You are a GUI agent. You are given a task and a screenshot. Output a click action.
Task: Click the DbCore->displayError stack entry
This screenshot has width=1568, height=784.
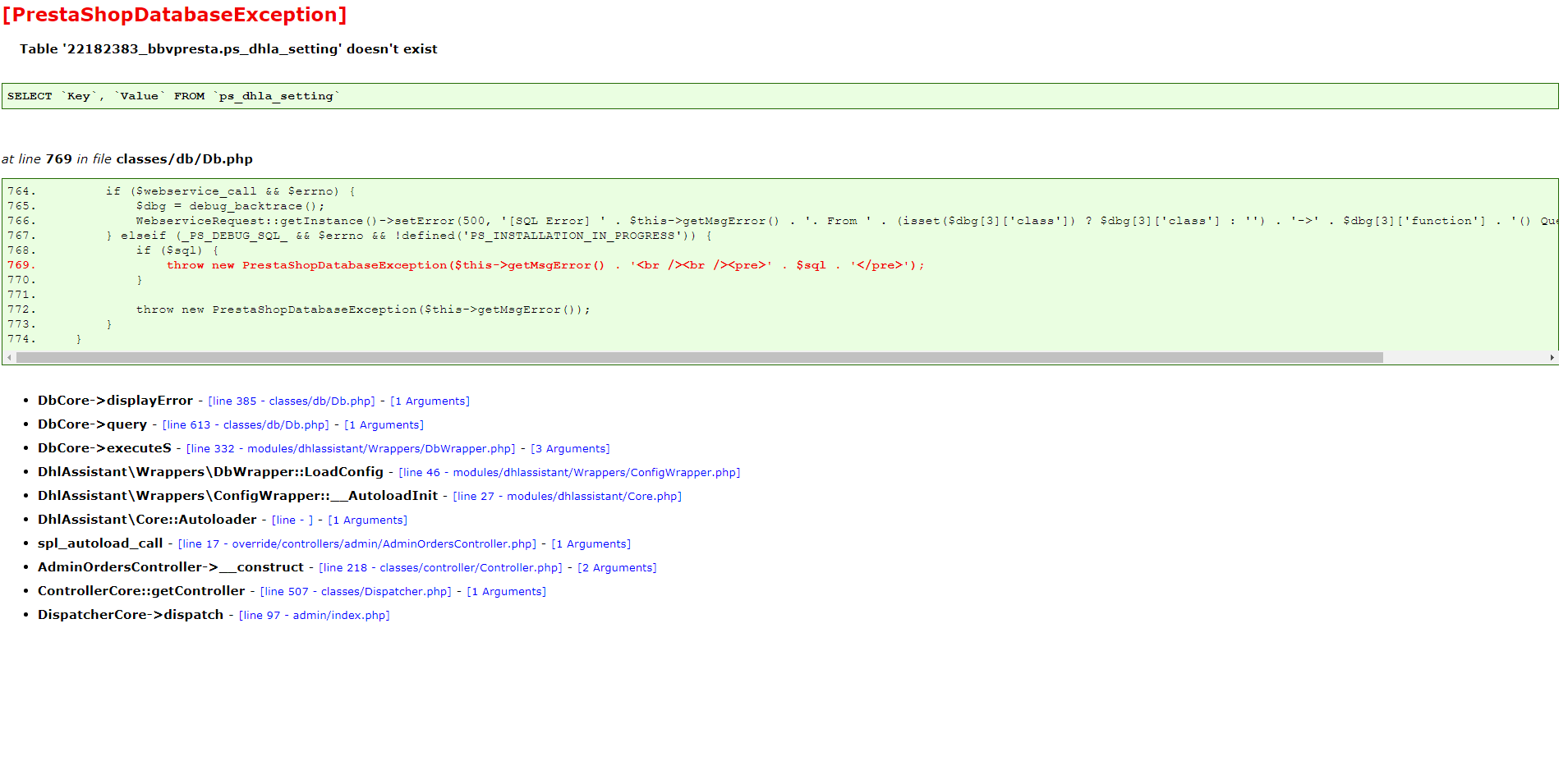click(115, 401)
